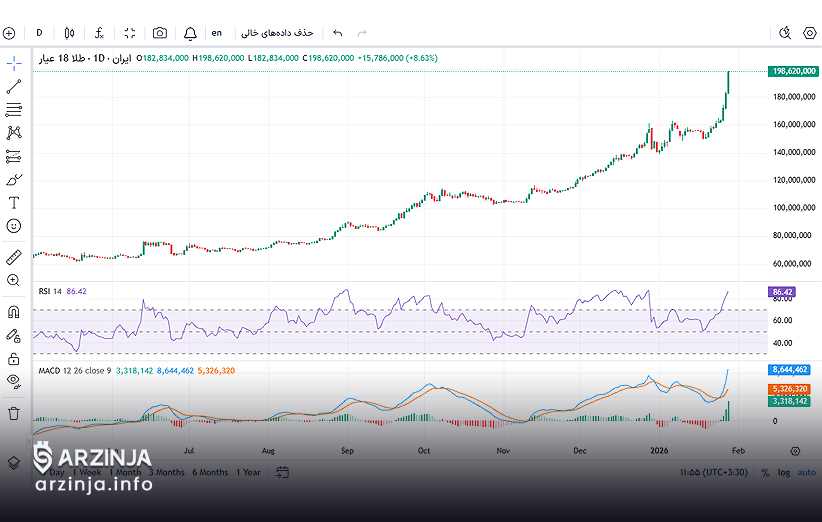Select the trend line drawing tool
The height and width of the screenshot is (522, 822).
coord(14,87)
